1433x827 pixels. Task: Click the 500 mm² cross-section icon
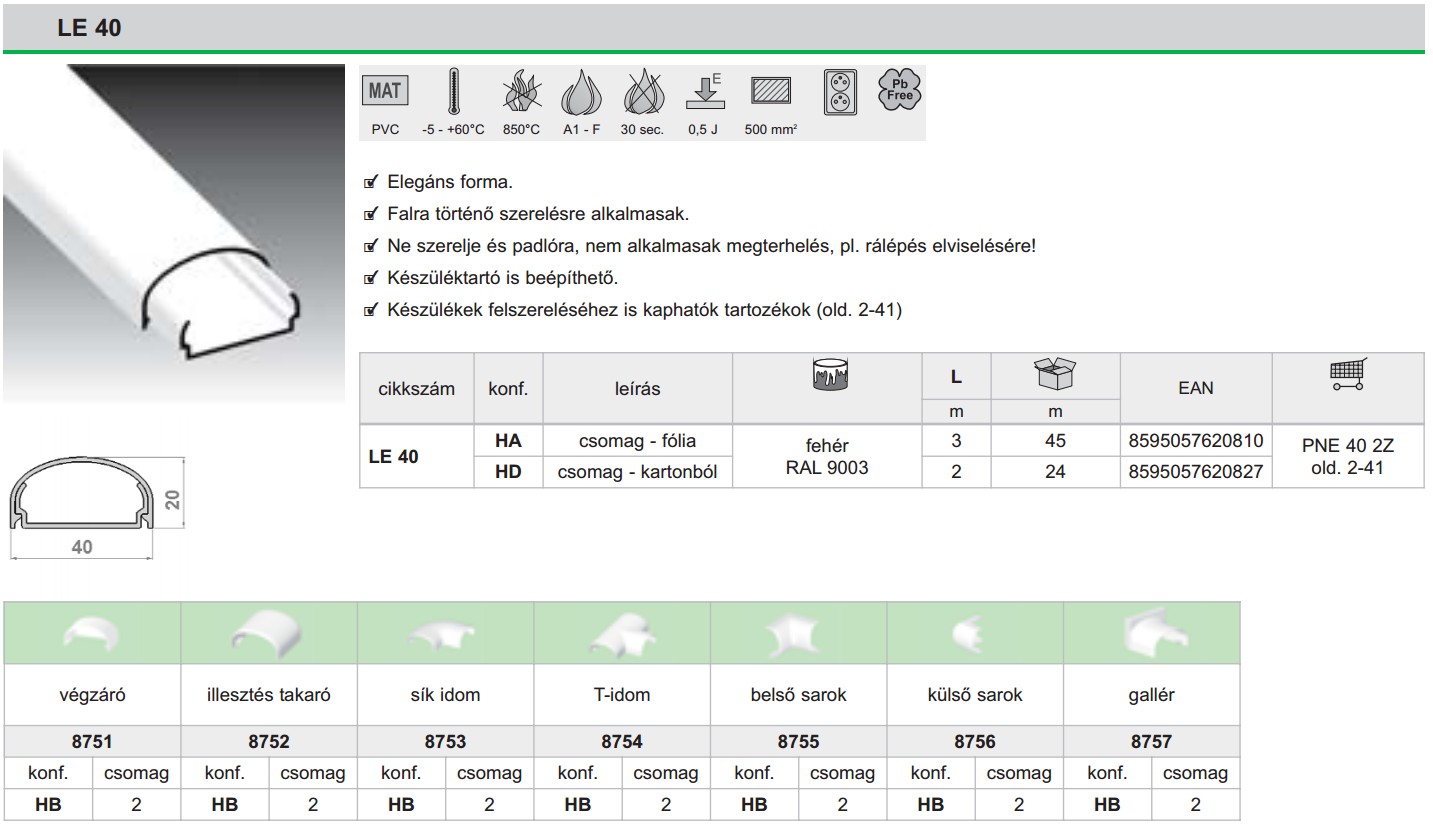(771, 92)
